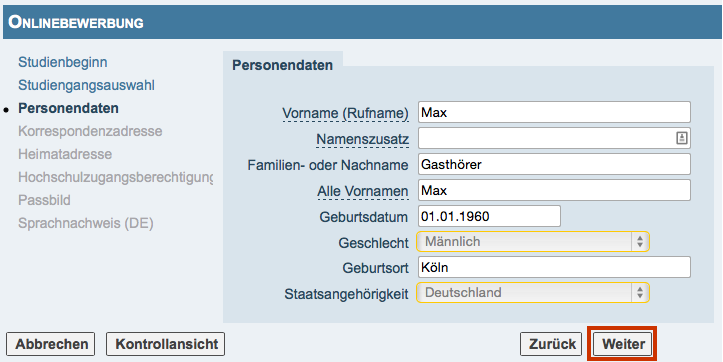Click into the Geburtsdatum field

[x=489, y=216]
